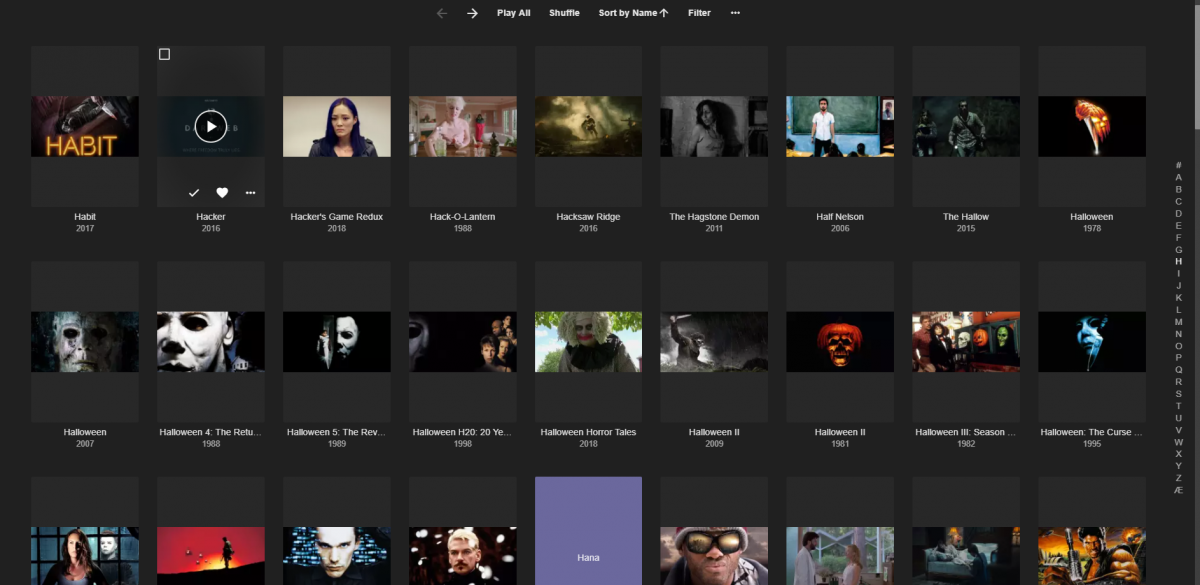Open The Hagstone Demon poster

click(714, 126)
